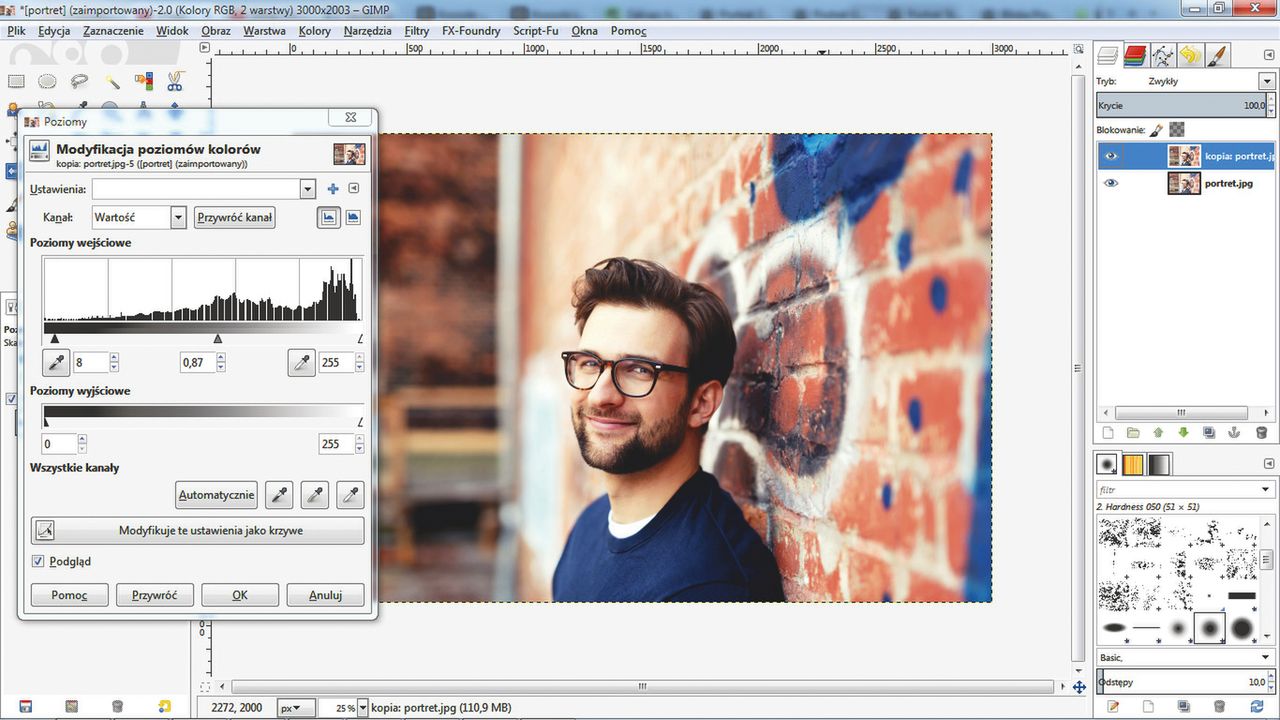Delete layer with trash icon
The width and height of the screenshot is (1280, 720).
[x=1261, y=433]
